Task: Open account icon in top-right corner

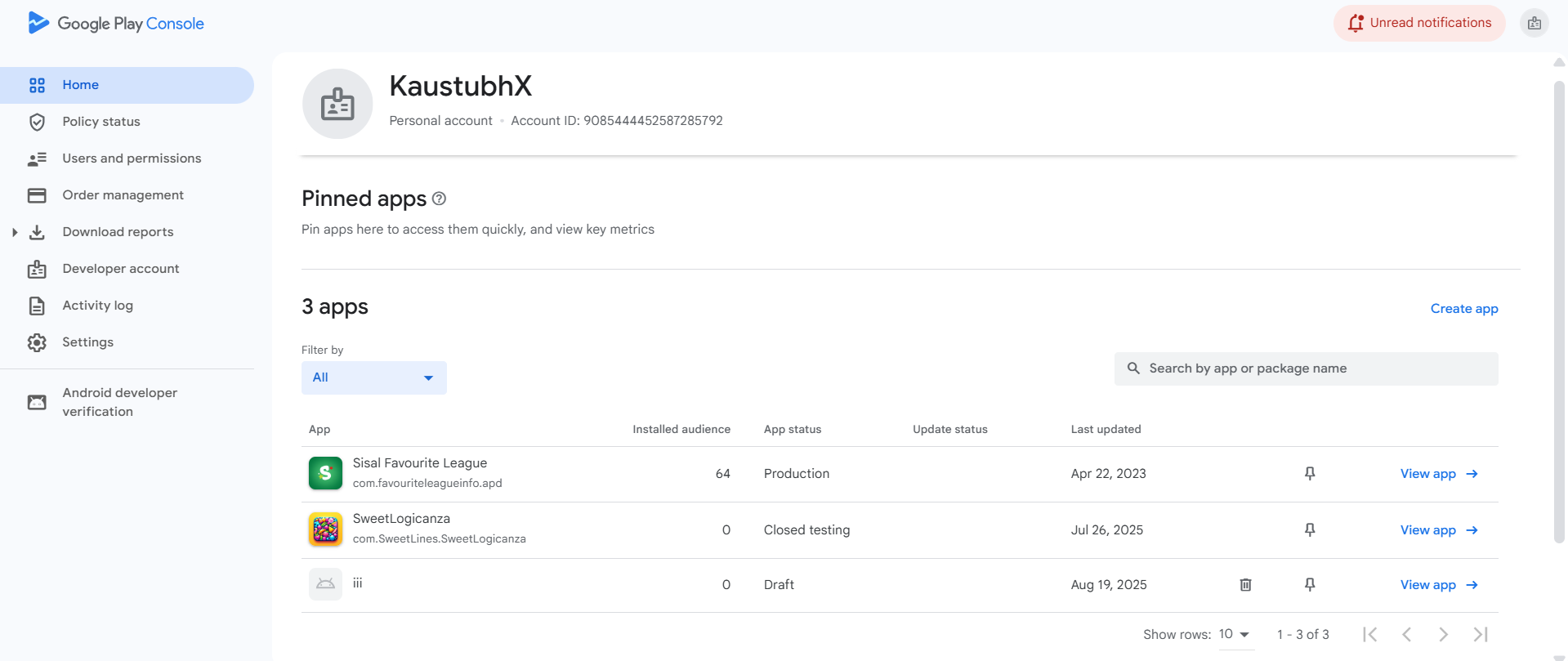Action: (1534, 24)
